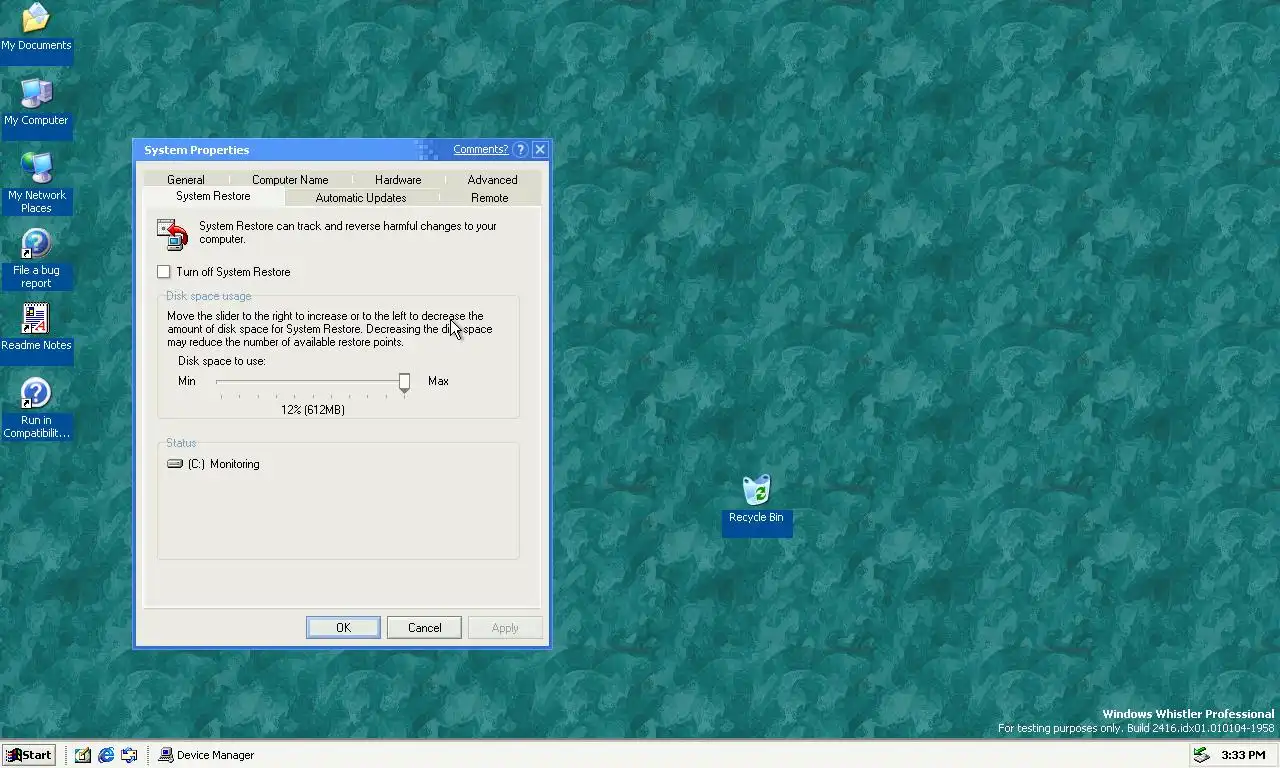The height and width of the screenshot is (768, 1280).
Task: Open the Advanced tab
Action: coord(493,180)
